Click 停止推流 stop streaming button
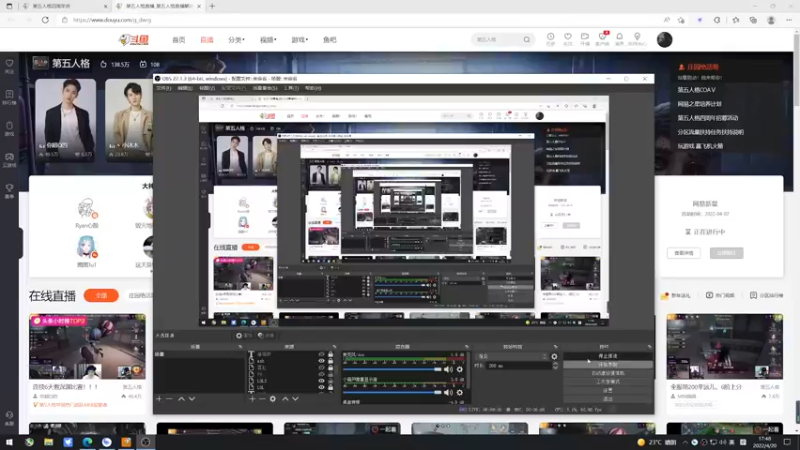This screenshot has height=450, width=800. point(608,356)
